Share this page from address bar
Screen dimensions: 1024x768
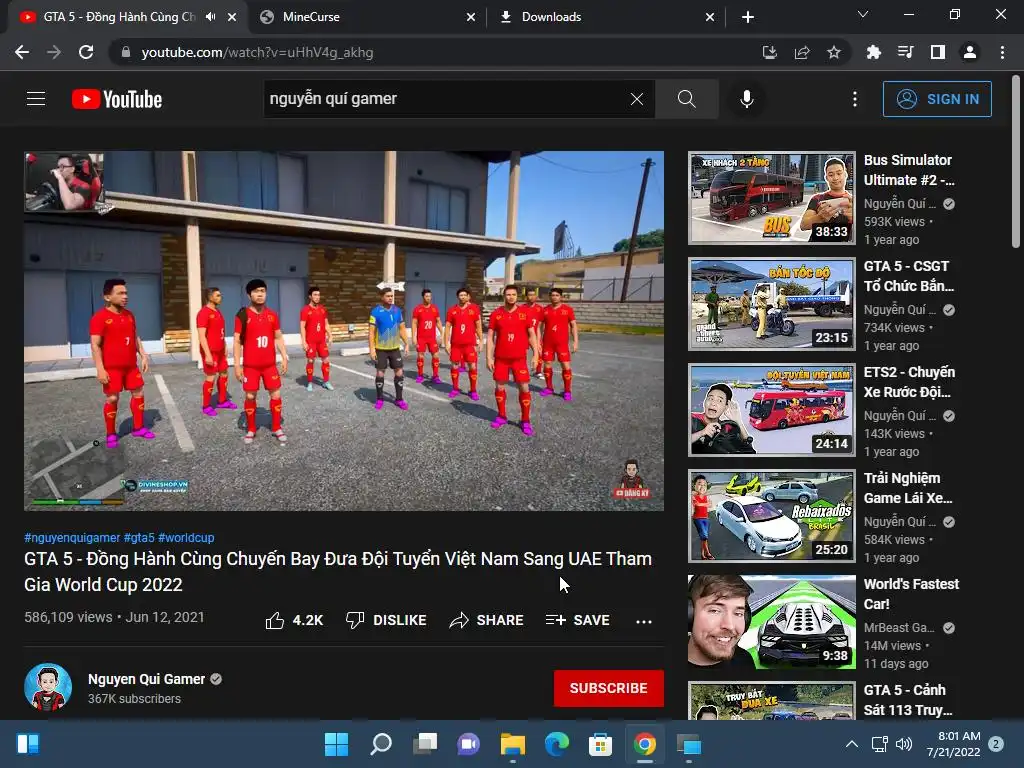pyautogui.click(x=802, y=52)
